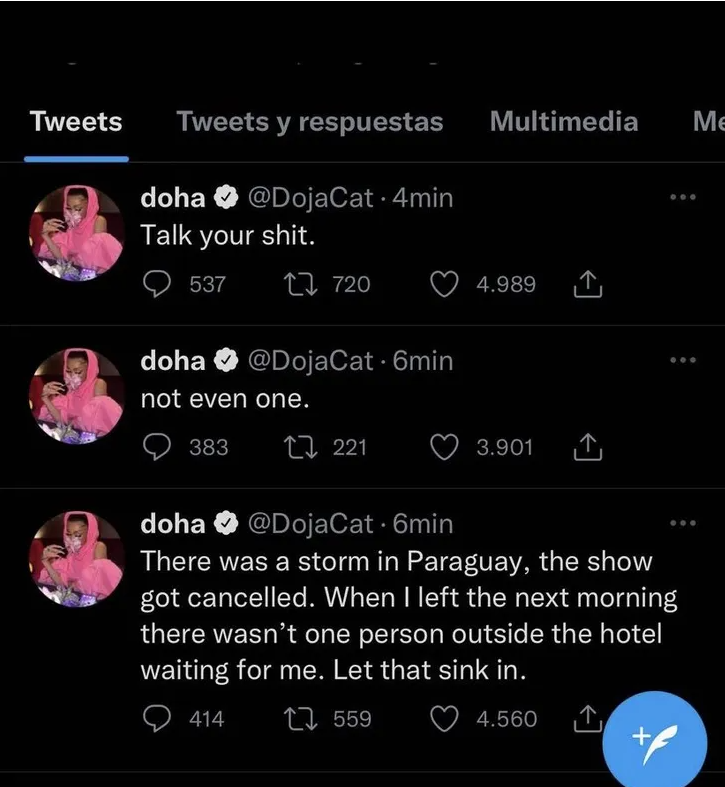Image resolution: width=725 pixels, height=787 pixels.
Task: Retweet the "Talk your shit." tweet
Action: tap(297, 285)
